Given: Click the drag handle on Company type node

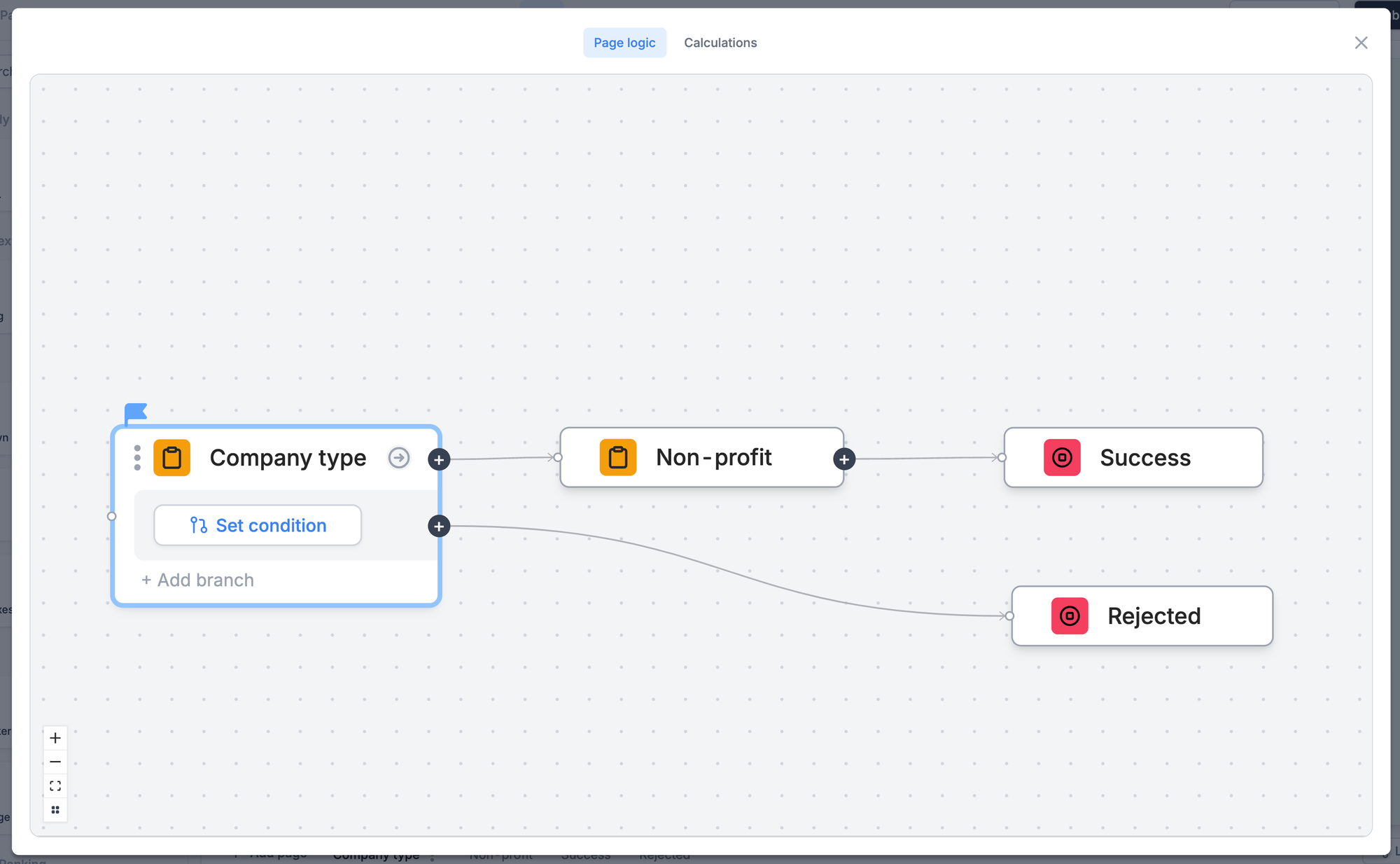Looking at the screenshot, I should pyautogui.click(x=137, y=457).
